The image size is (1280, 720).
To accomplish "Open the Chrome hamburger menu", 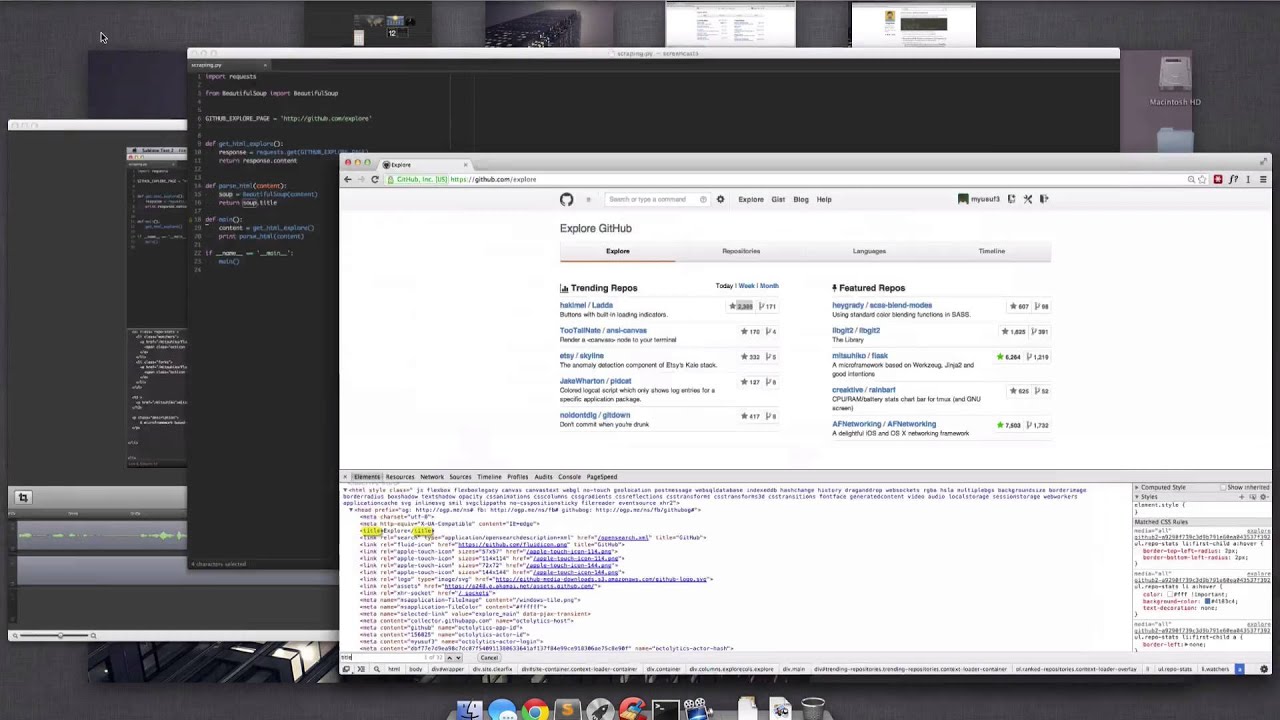I will tap(1263, 179).
